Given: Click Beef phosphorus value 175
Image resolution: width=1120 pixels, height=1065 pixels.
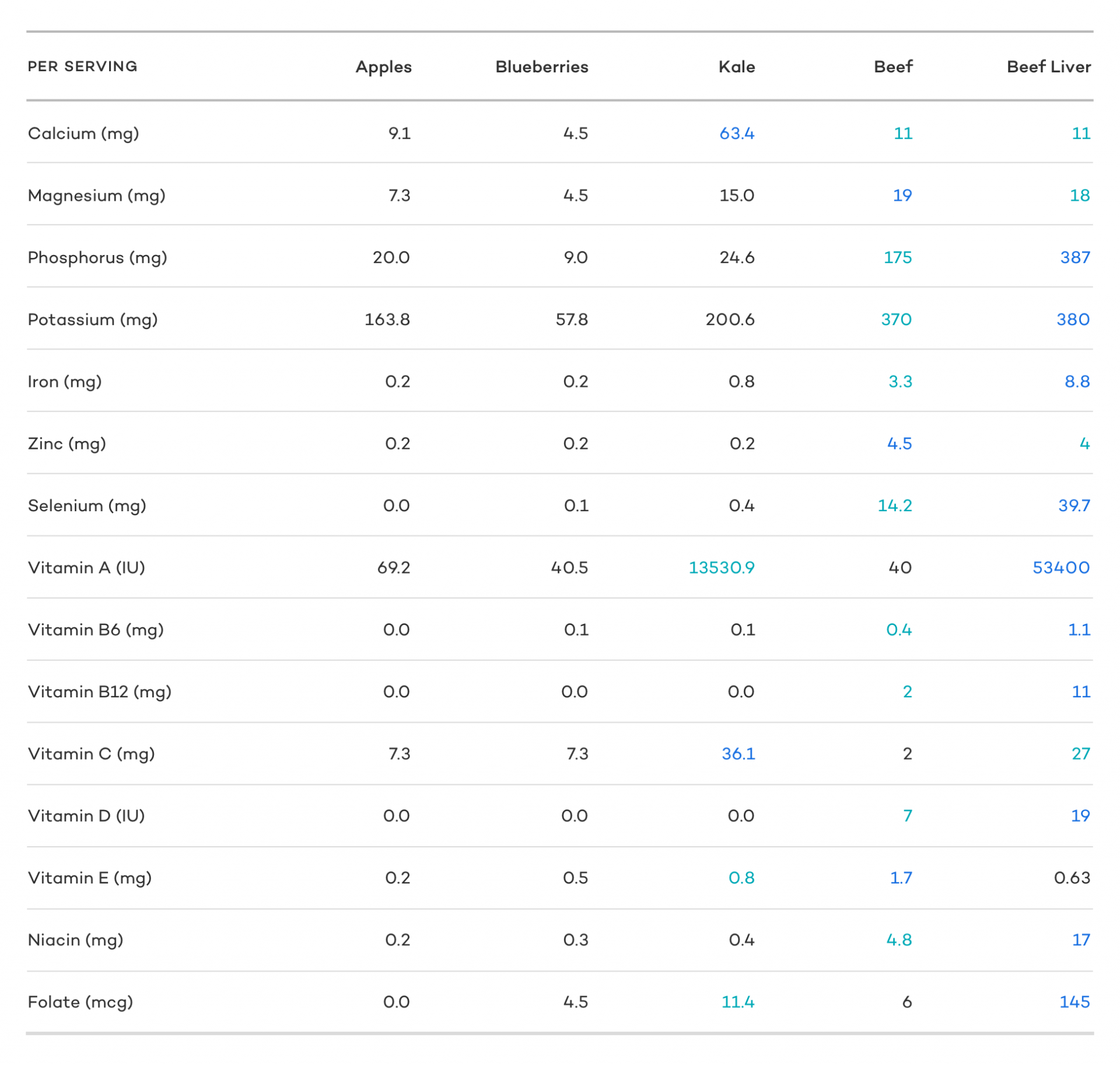Looking at the screenshot, I should 897,257.
